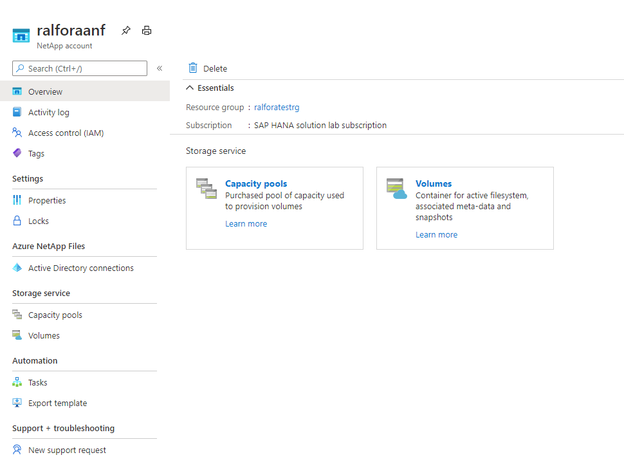Click the Properties icon under Settings

(17, 200)
